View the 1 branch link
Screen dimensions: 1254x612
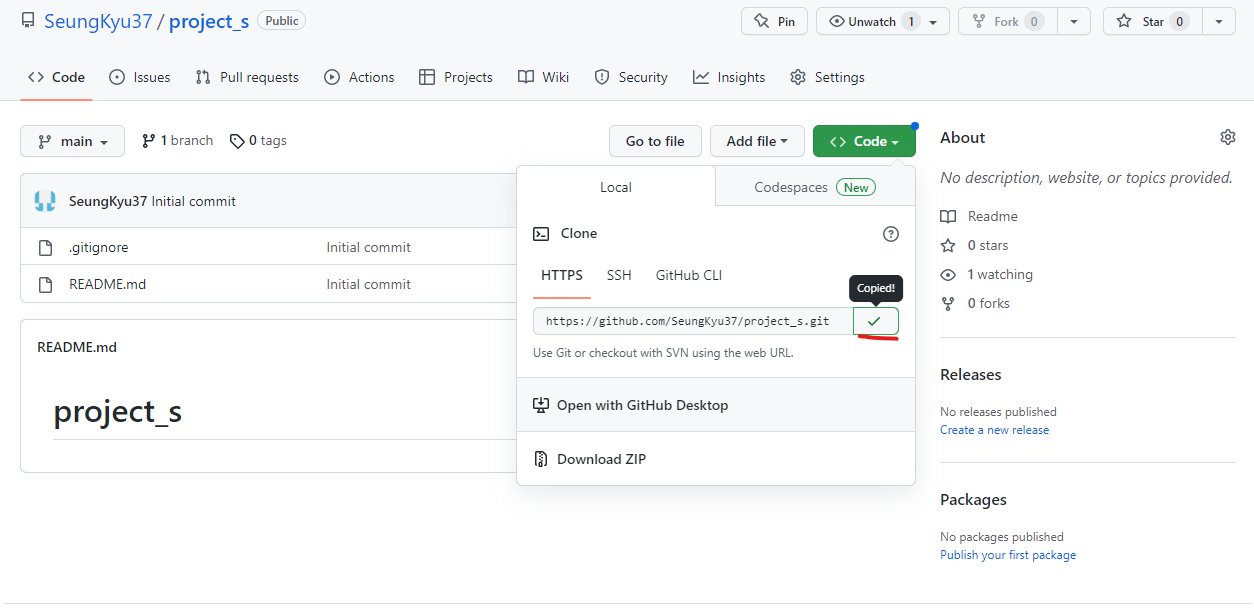click(x=177, y=141)
